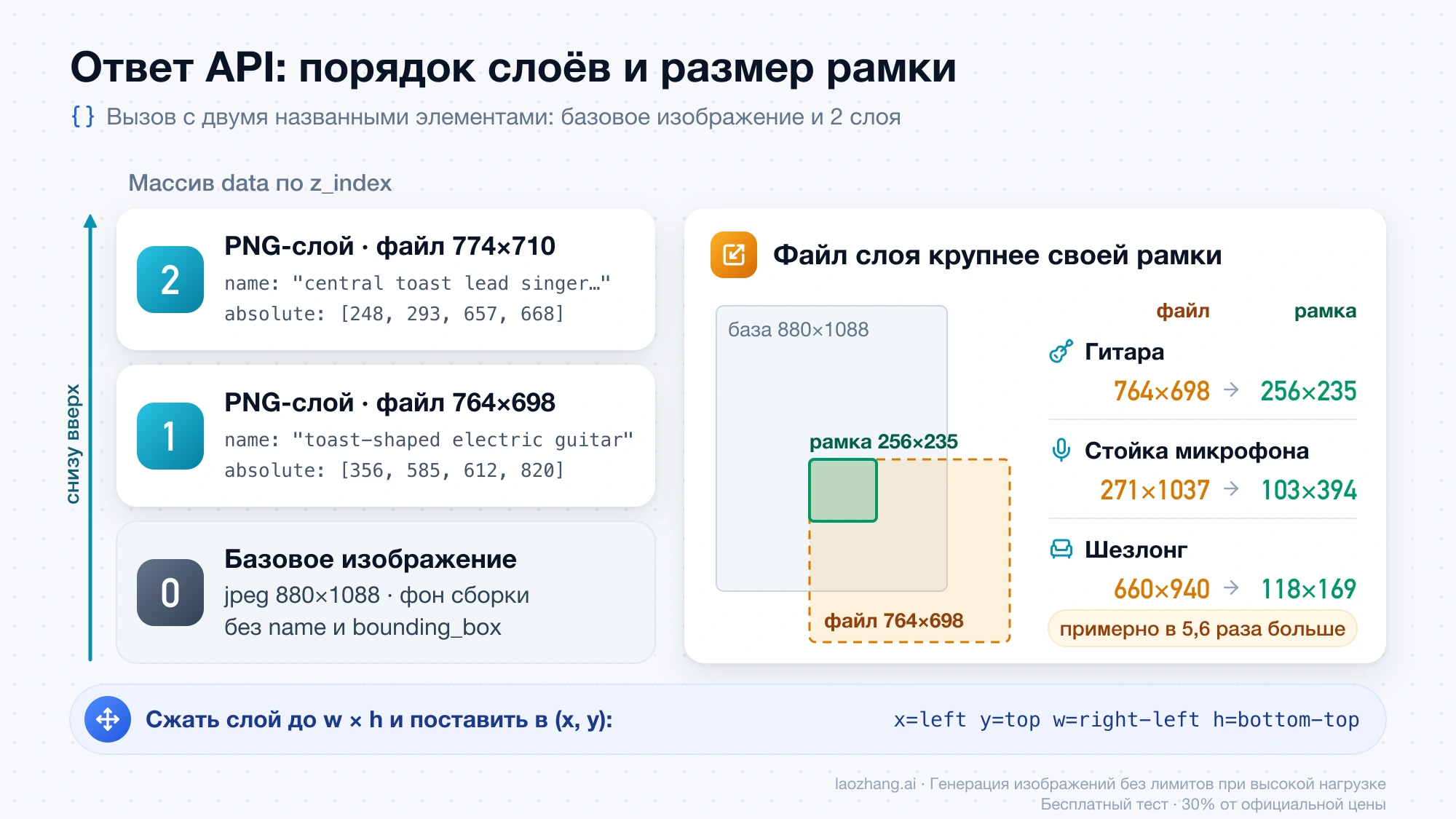
Task: Click the orange 271×1037 value
Action: 1155,490
